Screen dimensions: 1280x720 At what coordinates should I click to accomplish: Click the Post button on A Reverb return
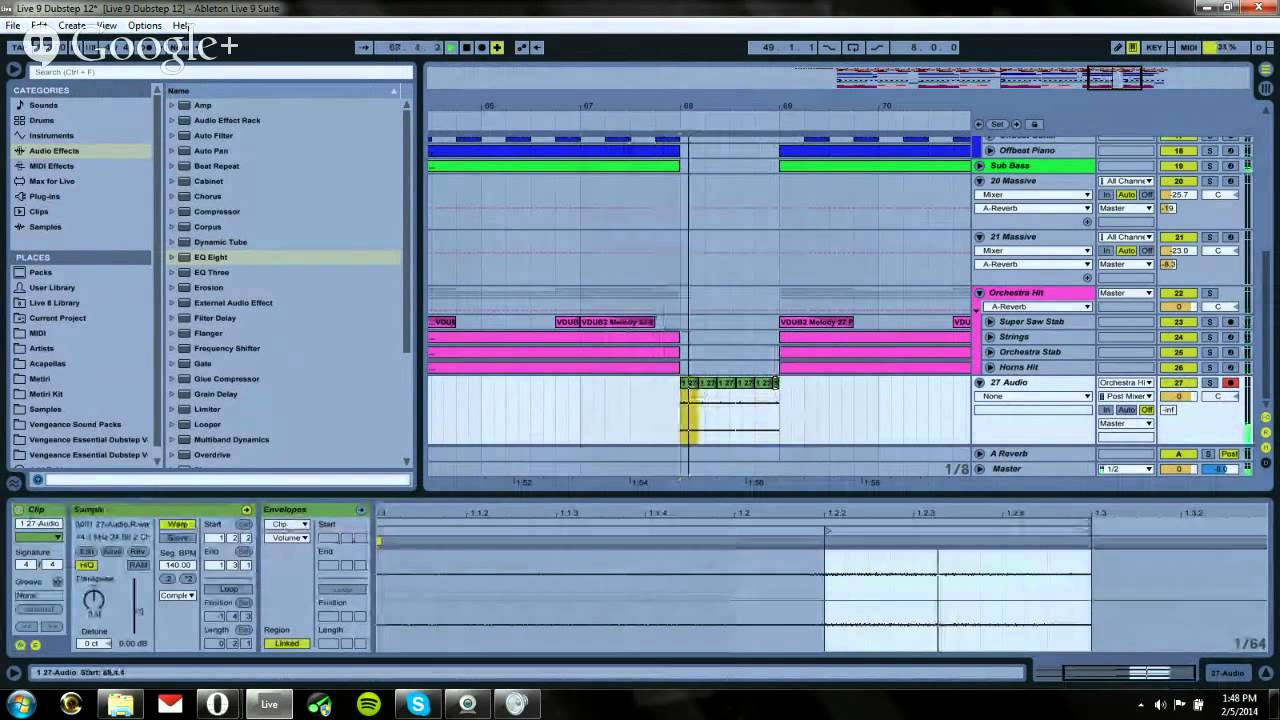(x=1230, y=454)
